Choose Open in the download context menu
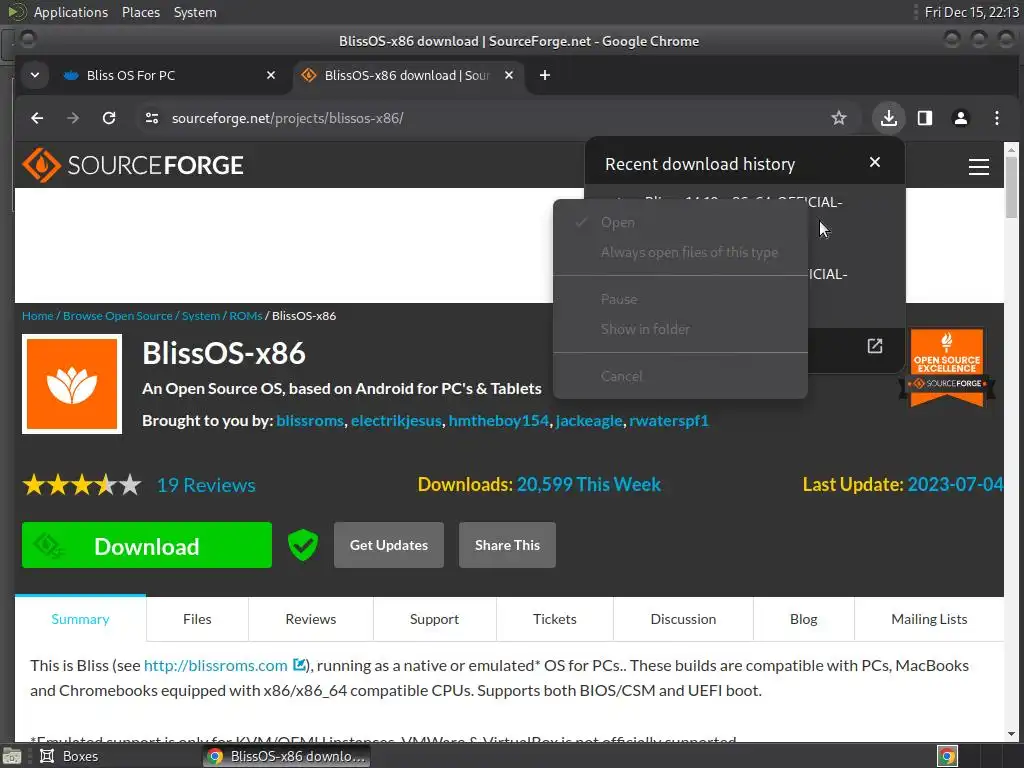 coord(680,222)
